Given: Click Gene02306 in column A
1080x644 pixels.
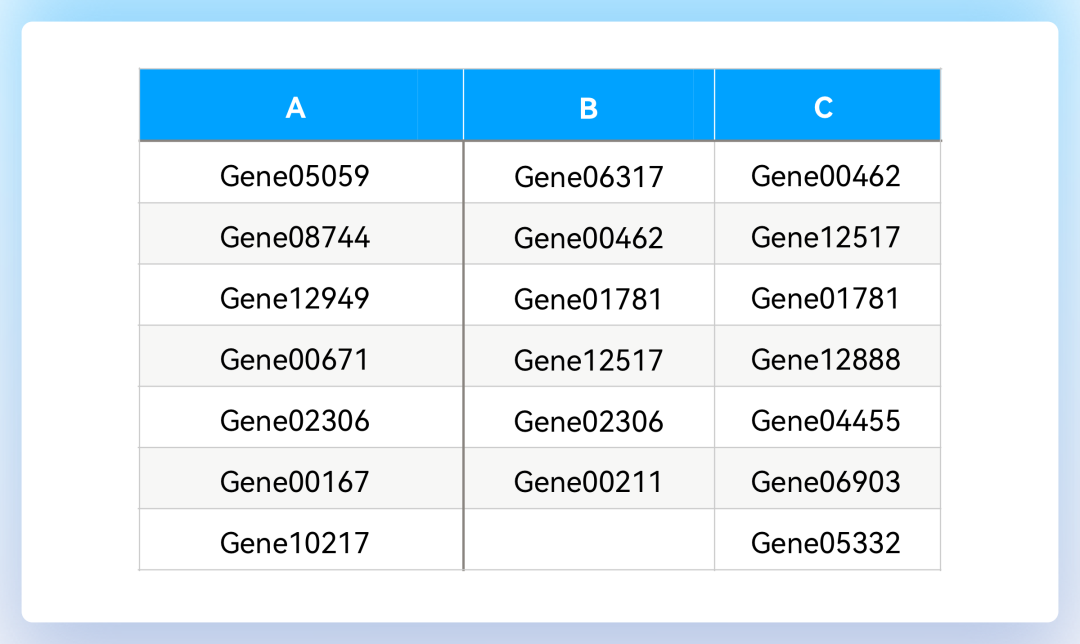Looking at the screenshot, I should click(x=302, y=417).
